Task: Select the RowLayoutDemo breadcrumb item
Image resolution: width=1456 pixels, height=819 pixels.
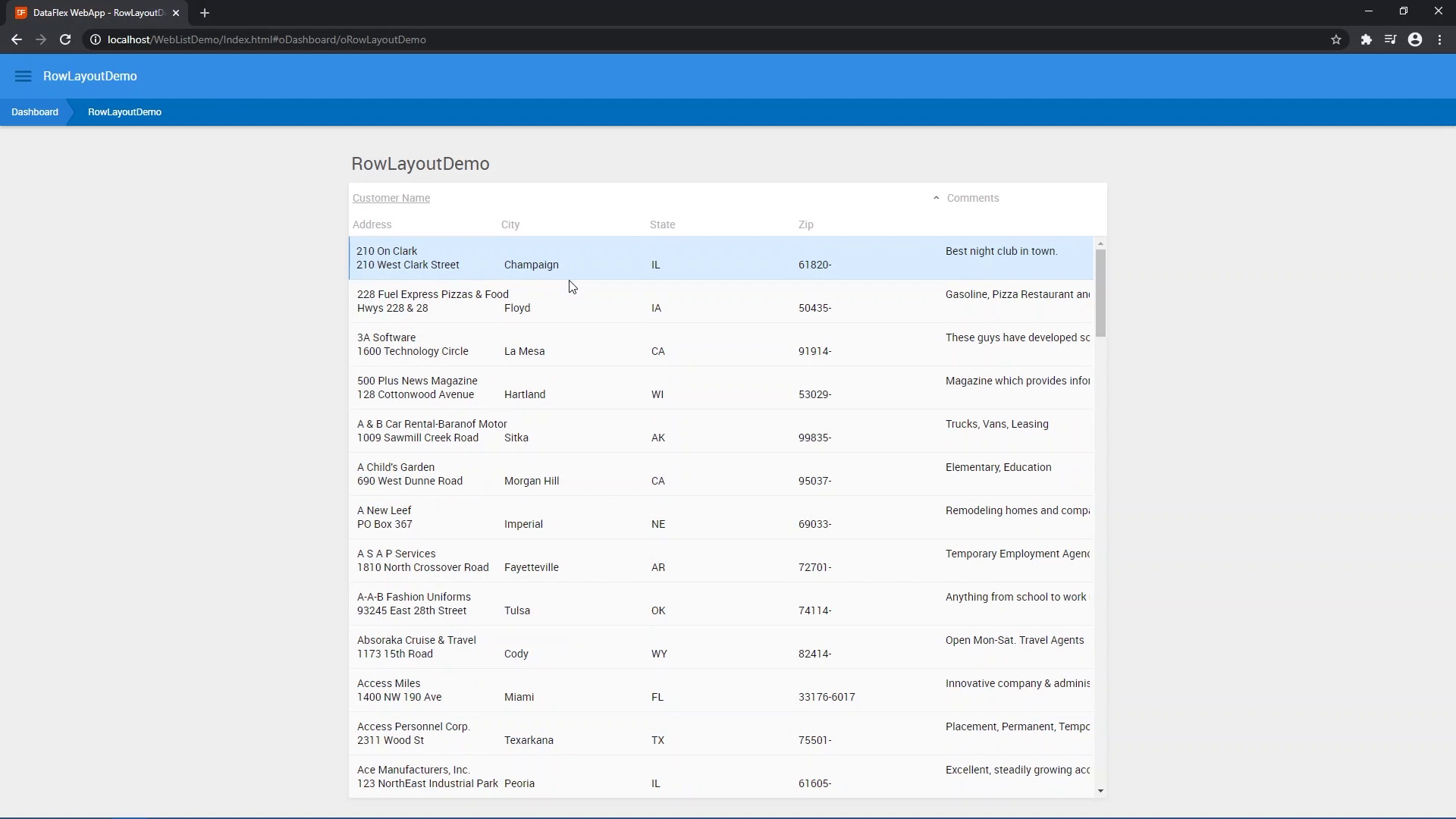Action: coord(124,112)
